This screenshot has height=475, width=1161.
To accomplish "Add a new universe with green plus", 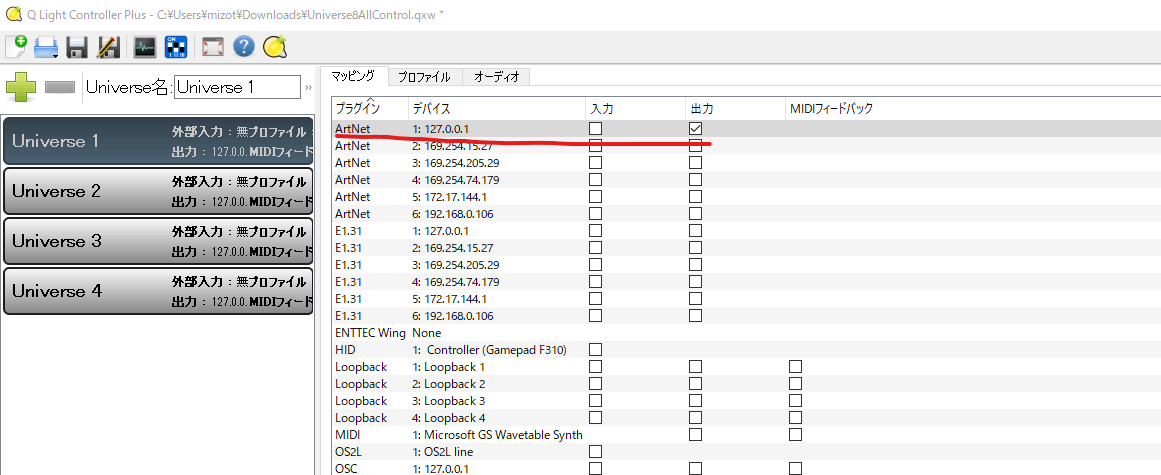I will (x=21, y=87).
